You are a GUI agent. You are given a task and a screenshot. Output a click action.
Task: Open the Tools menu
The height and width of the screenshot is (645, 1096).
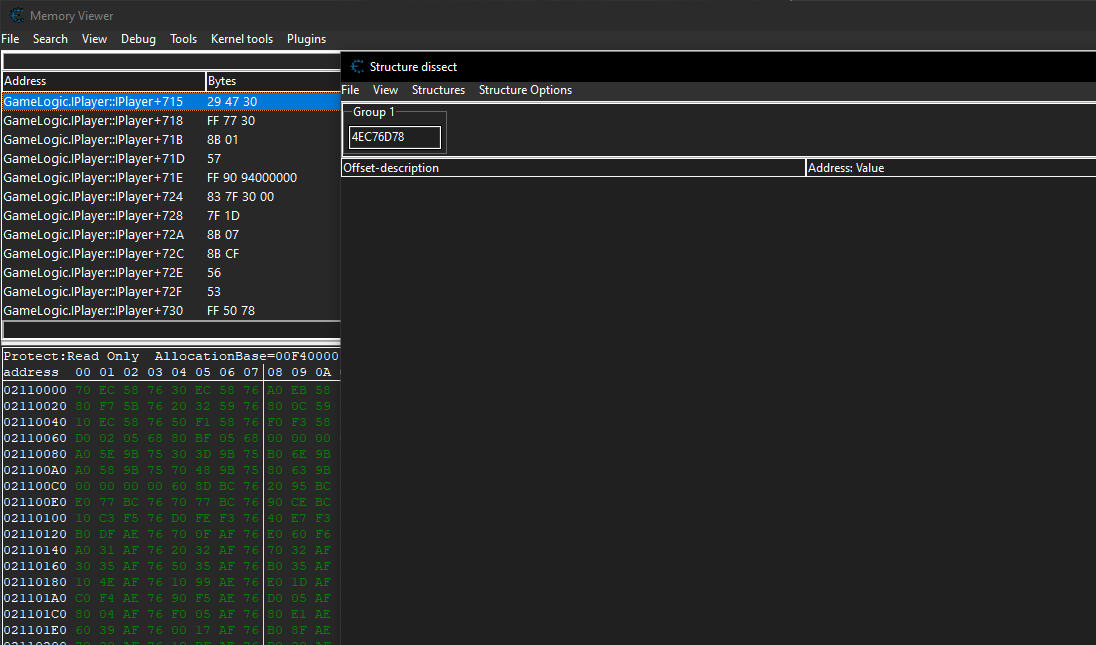click(184, 39)
